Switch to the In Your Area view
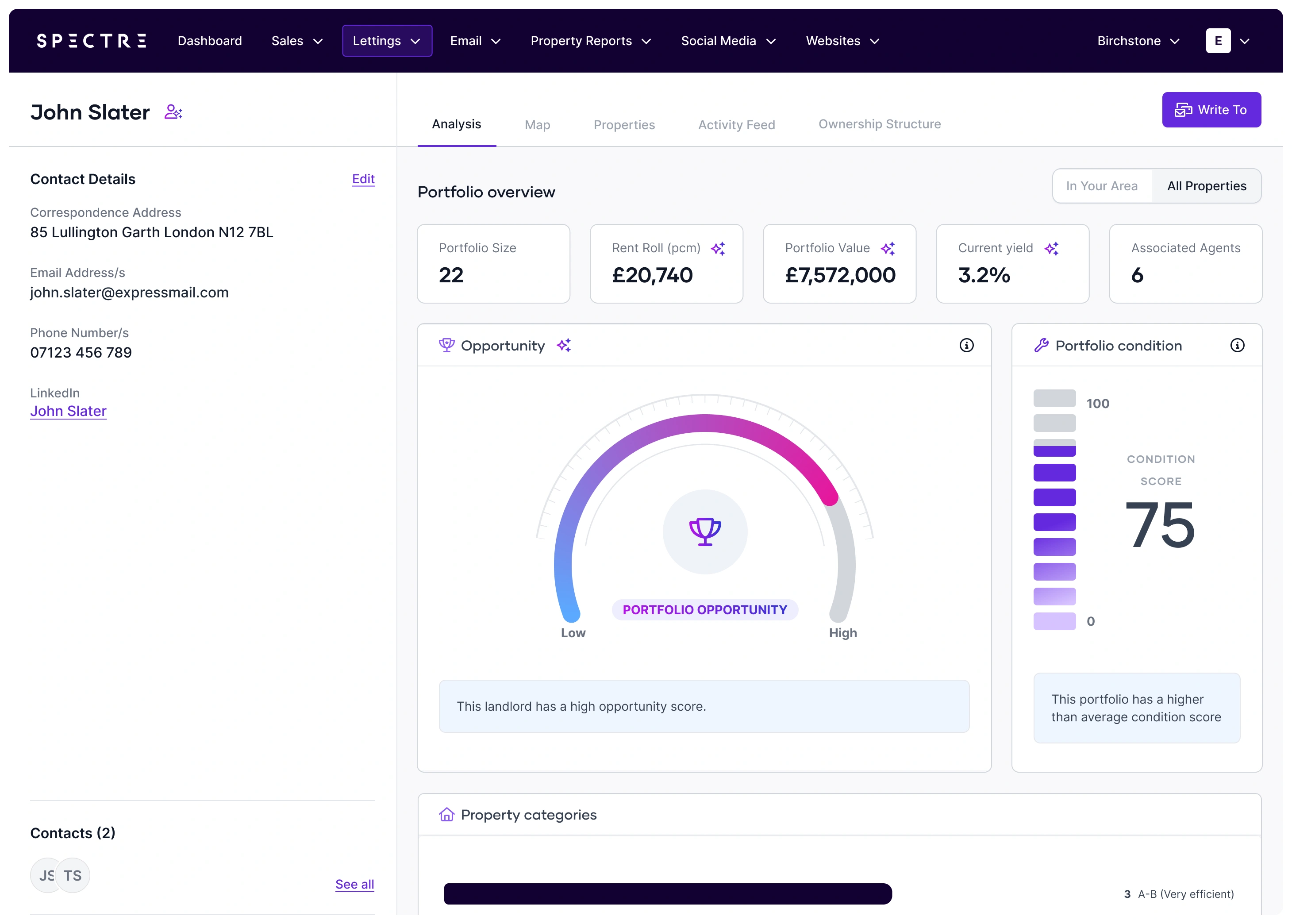The image size is (1292, 924). (x=1101, y=186)
